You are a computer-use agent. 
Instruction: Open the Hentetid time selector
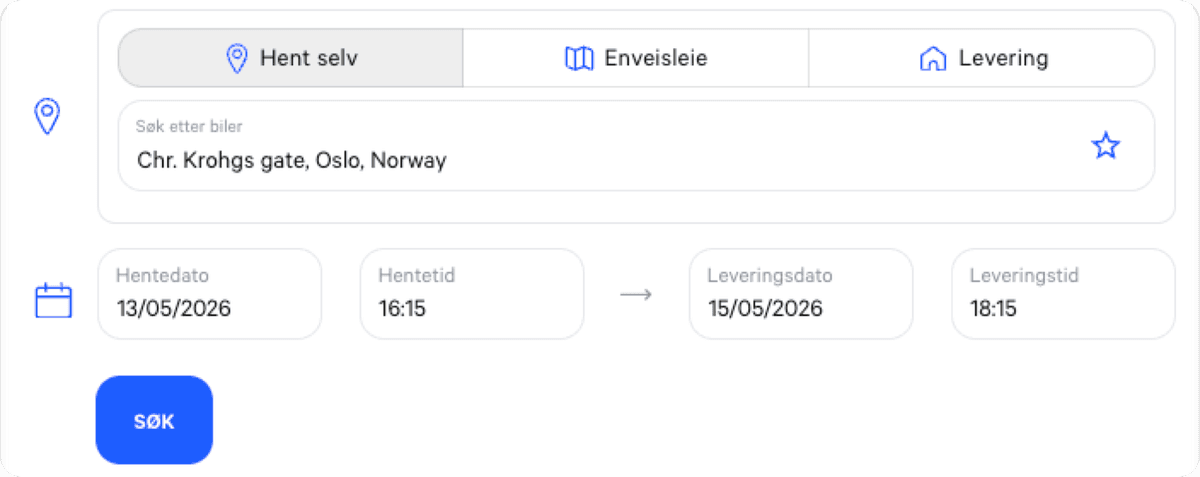(x=471, y=294)
